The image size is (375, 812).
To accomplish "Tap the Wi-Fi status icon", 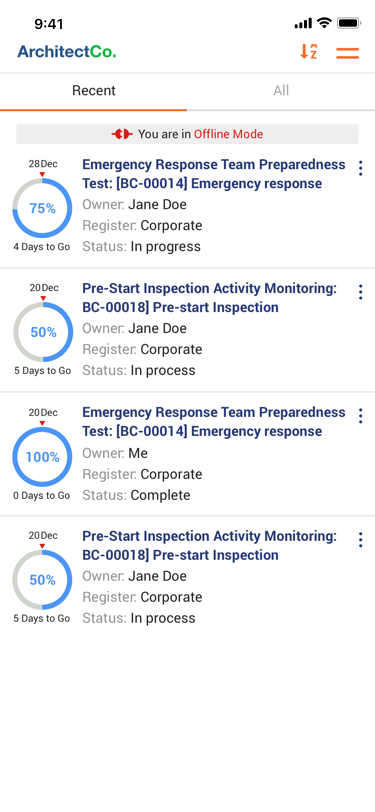I will point(324,23).
